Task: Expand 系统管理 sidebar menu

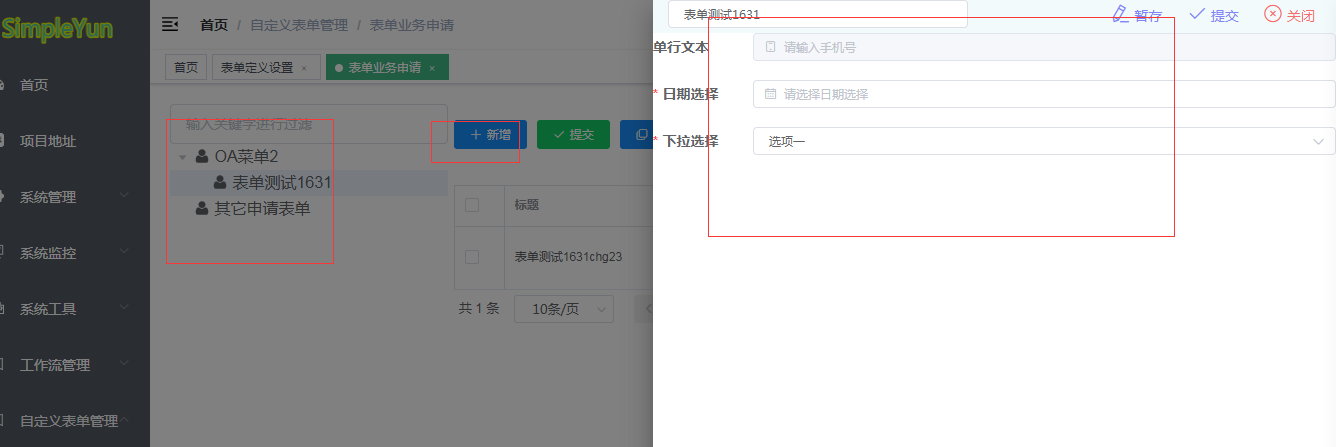Action: (75, 197)
